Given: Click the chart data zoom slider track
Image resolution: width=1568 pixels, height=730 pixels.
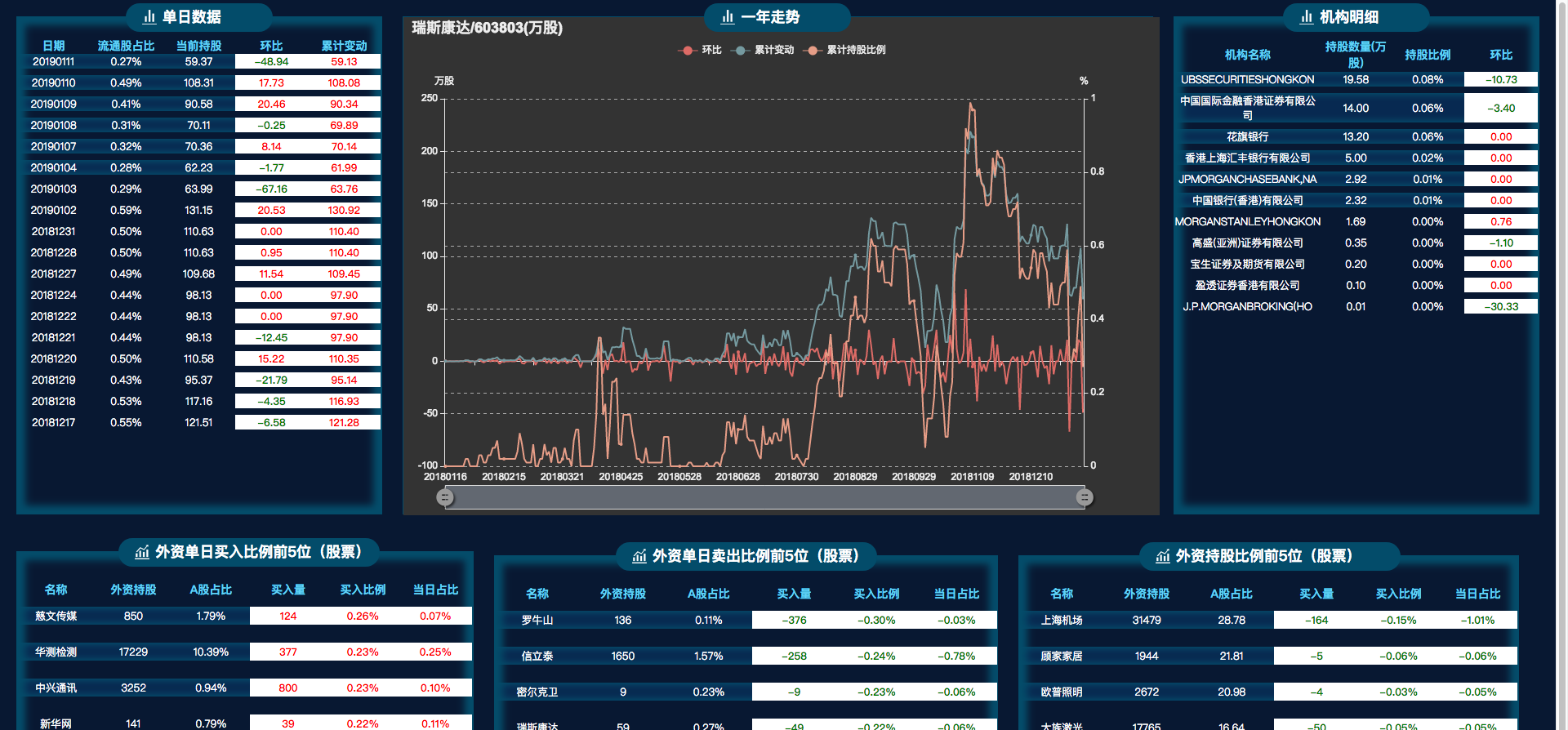Looking at the screenshot, I should pos(764,497).
